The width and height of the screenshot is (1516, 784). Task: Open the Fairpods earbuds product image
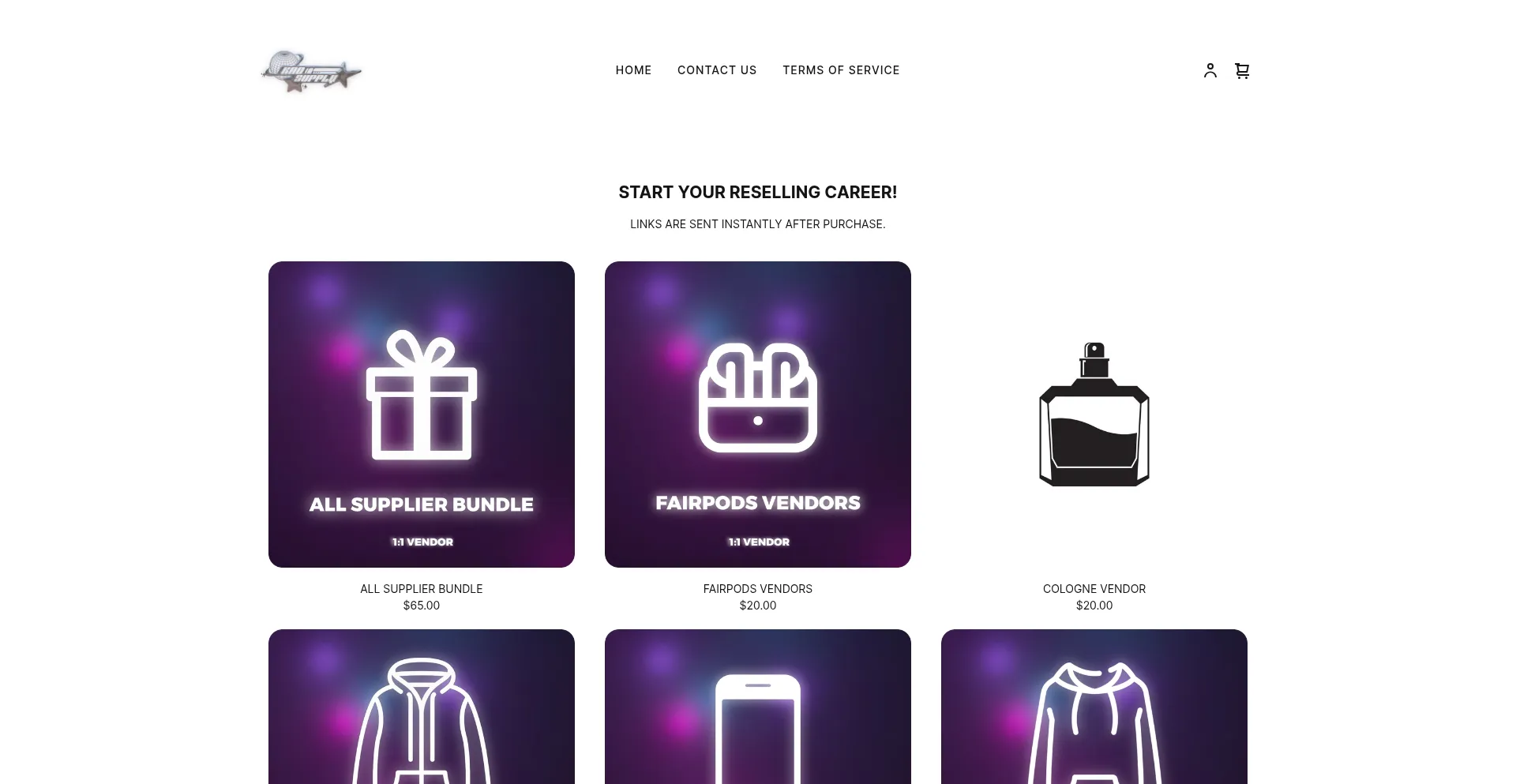click(758, 415)
